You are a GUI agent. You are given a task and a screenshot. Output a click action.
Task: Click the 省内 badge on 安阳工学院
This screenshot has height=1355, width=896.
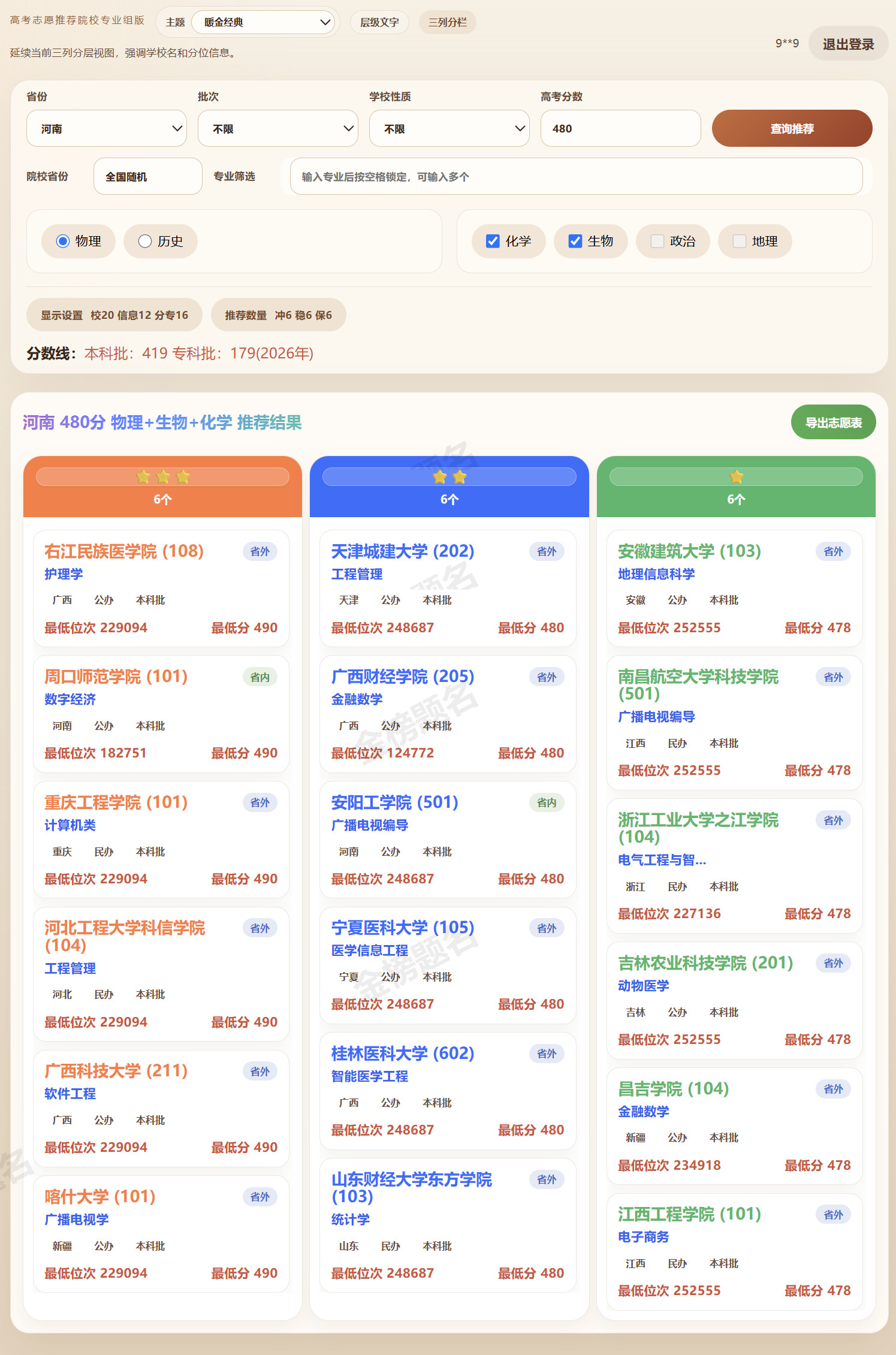[547, 802]
